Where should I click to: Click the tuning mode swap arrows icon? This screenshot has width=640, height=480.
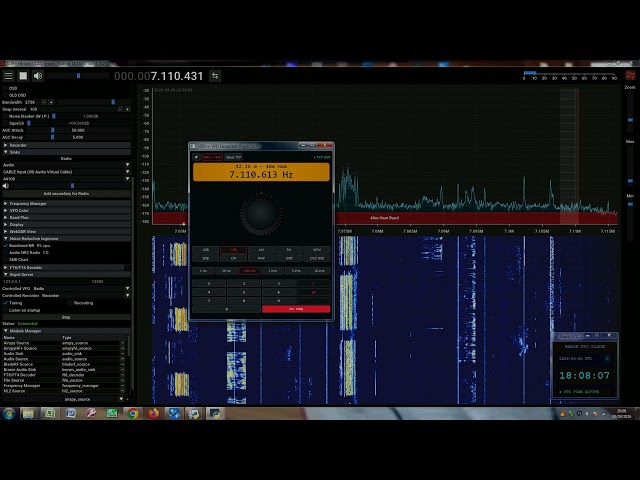point(215,76)
